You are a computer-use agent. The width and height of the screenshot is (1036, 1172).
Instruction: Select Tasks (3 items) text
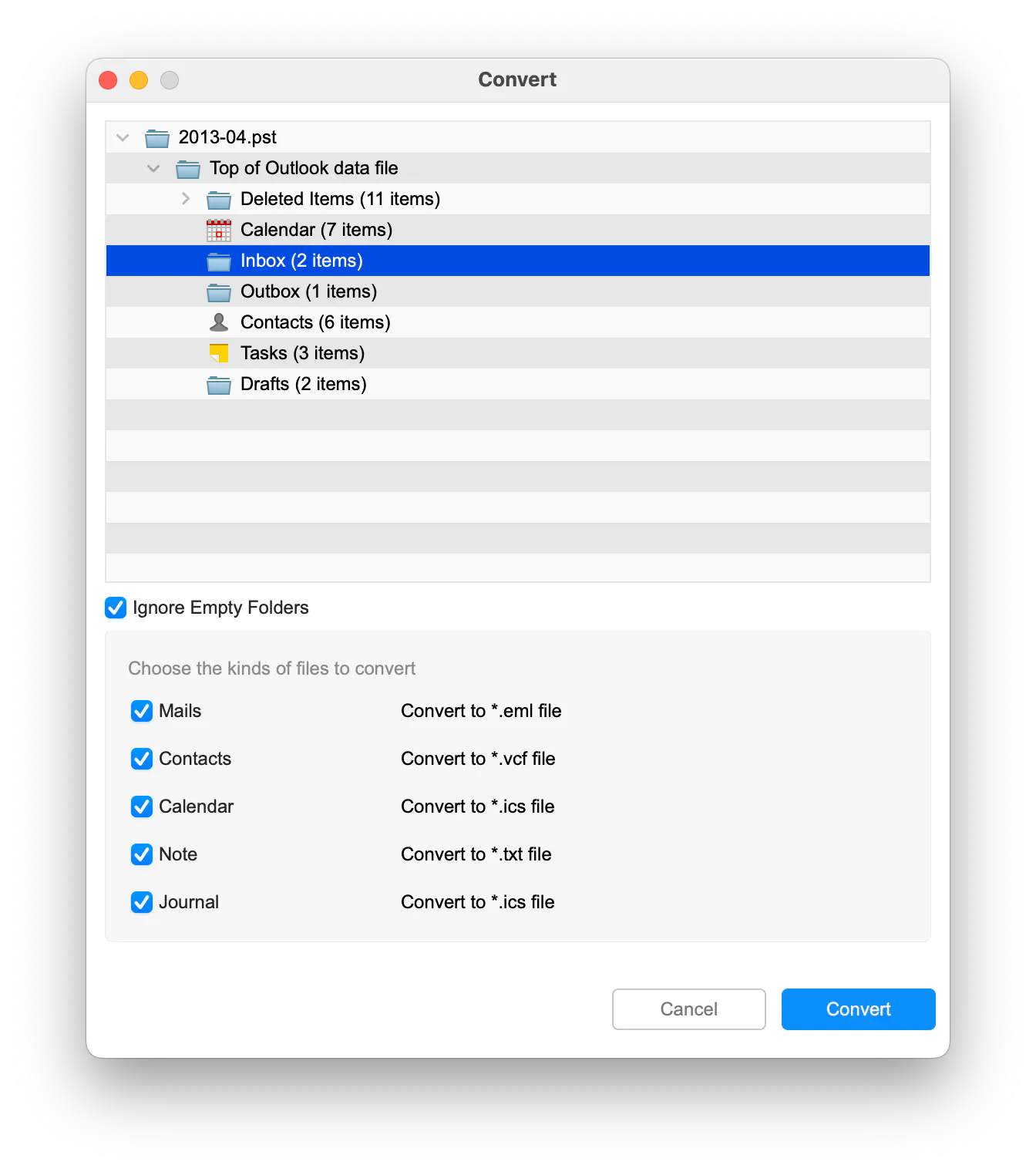click(302, 353)
